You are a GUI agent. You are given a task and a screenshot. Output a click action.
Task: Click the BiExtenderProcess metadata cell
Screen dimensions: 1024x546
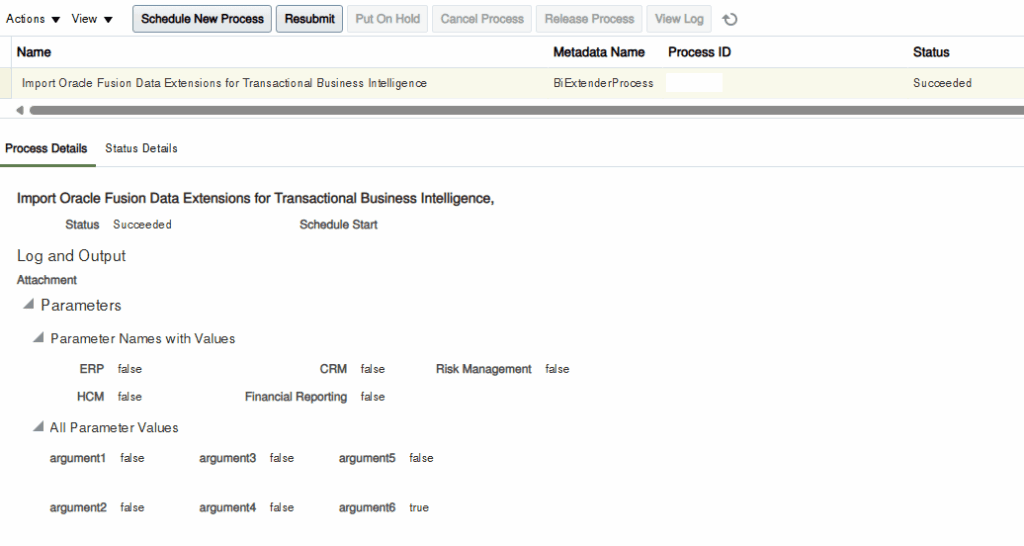[603, 83]
